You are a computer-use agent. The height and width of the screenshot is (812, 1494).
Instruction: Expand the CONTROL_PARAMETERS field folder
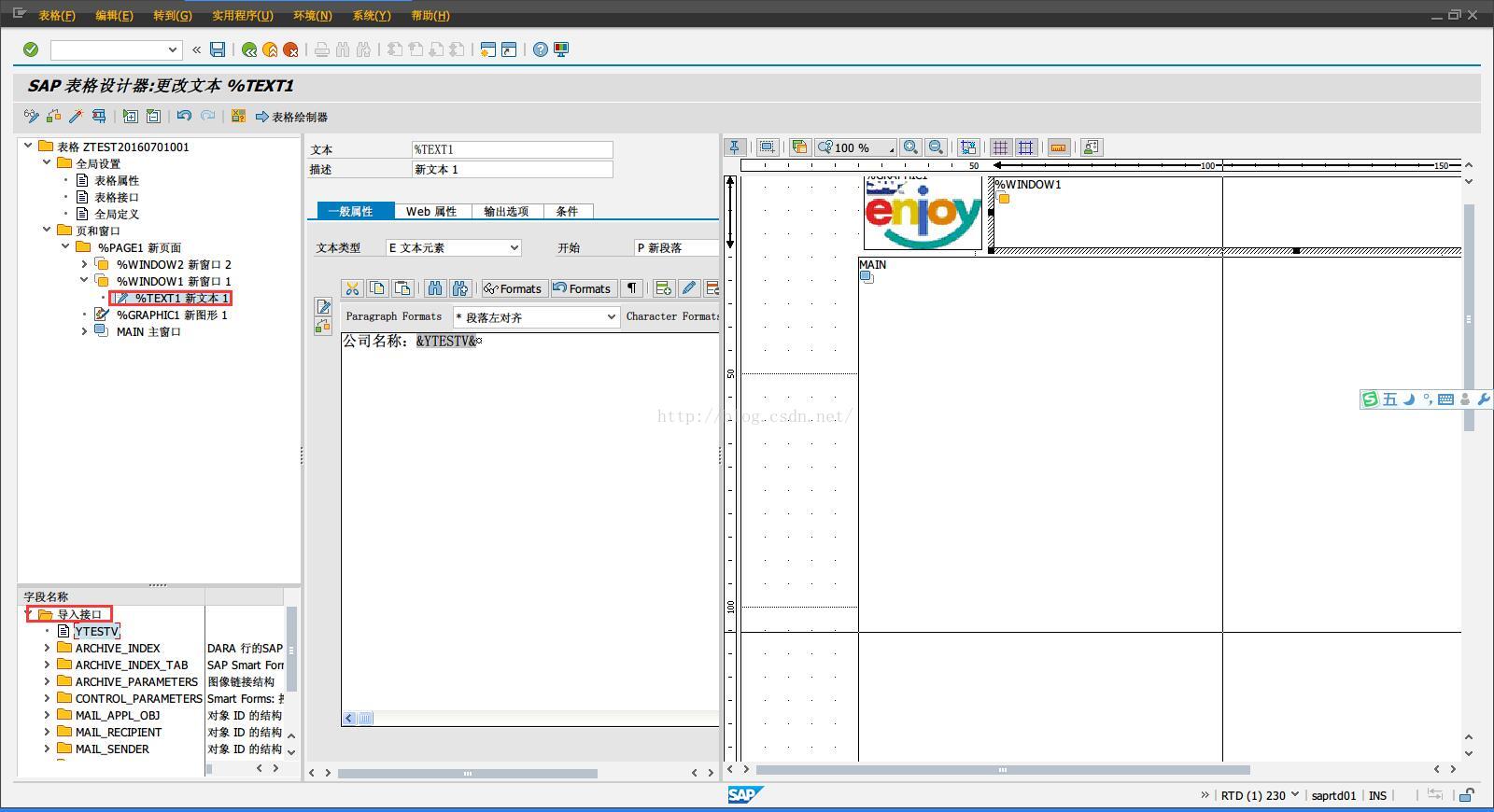(x=47, y=698)
